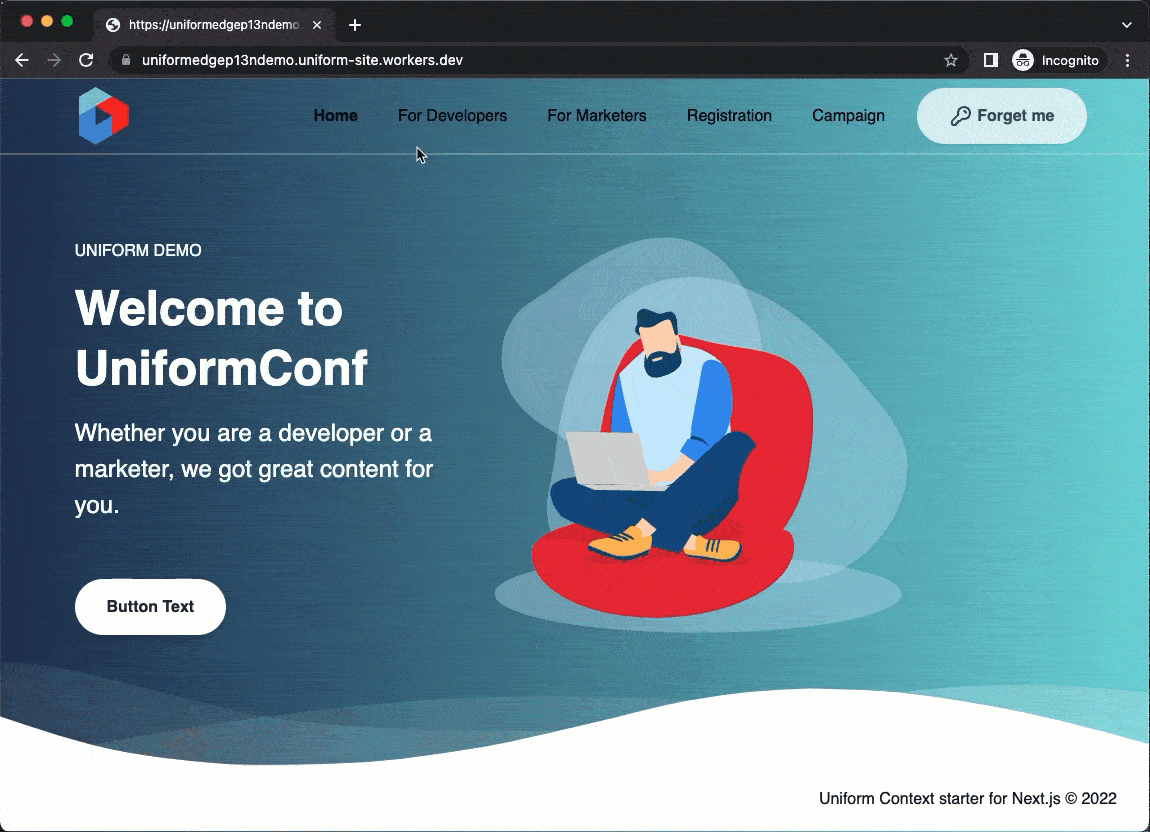Click the browser forward arrow
The width and height of the screenshot is (1150, 832).
(54, 60)
